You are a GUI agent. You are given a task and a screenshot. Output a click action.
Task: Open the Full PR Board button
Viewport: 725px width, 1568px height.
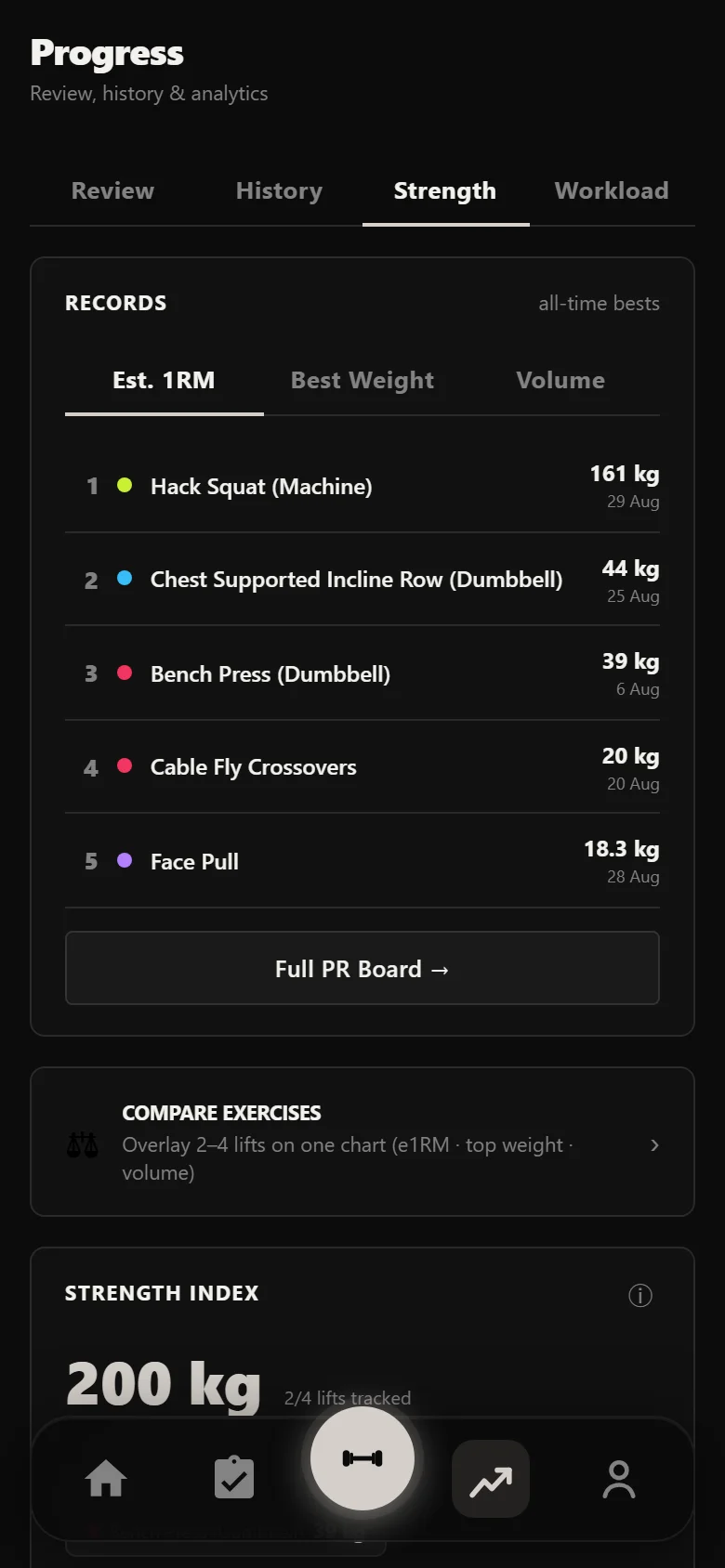[362, 969]
